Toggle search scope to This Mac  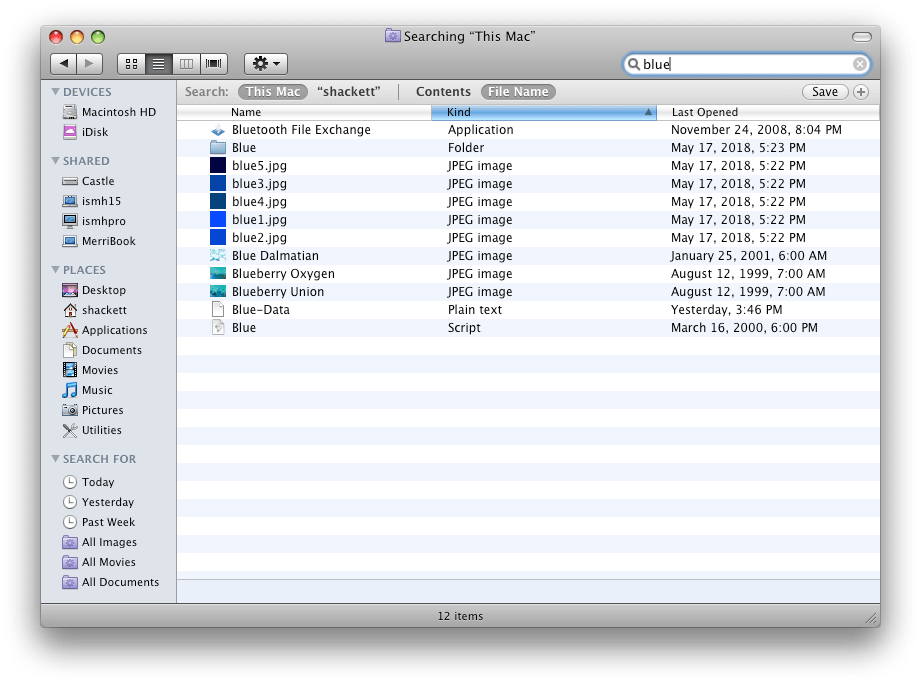click(x=273, y=92)
